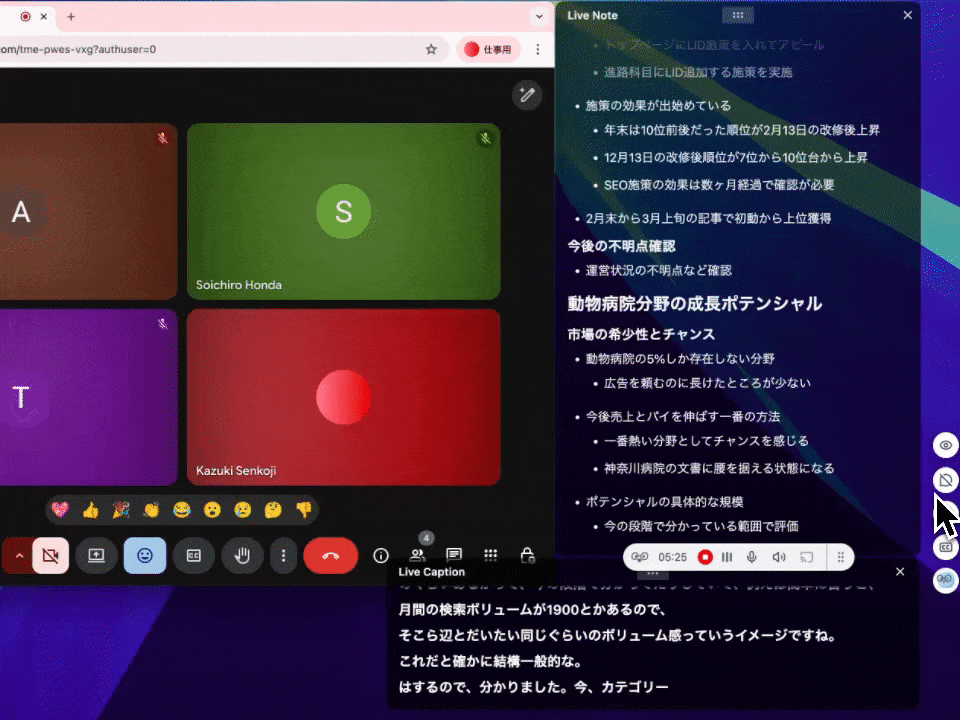
Task: Show the participants list
Action: point(417,555)
